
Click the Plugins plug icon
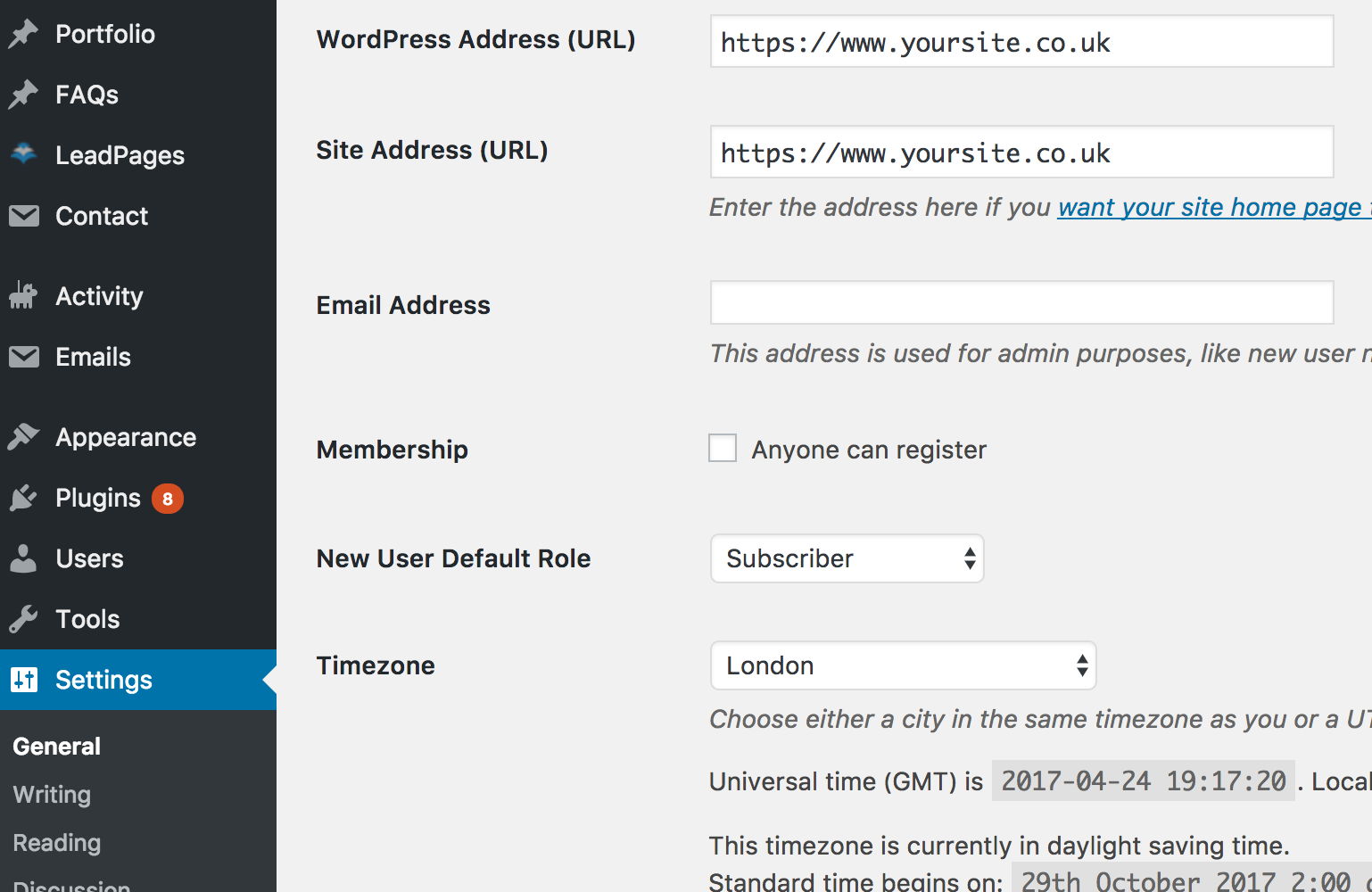pyautogui.click(x=23, y=498)
